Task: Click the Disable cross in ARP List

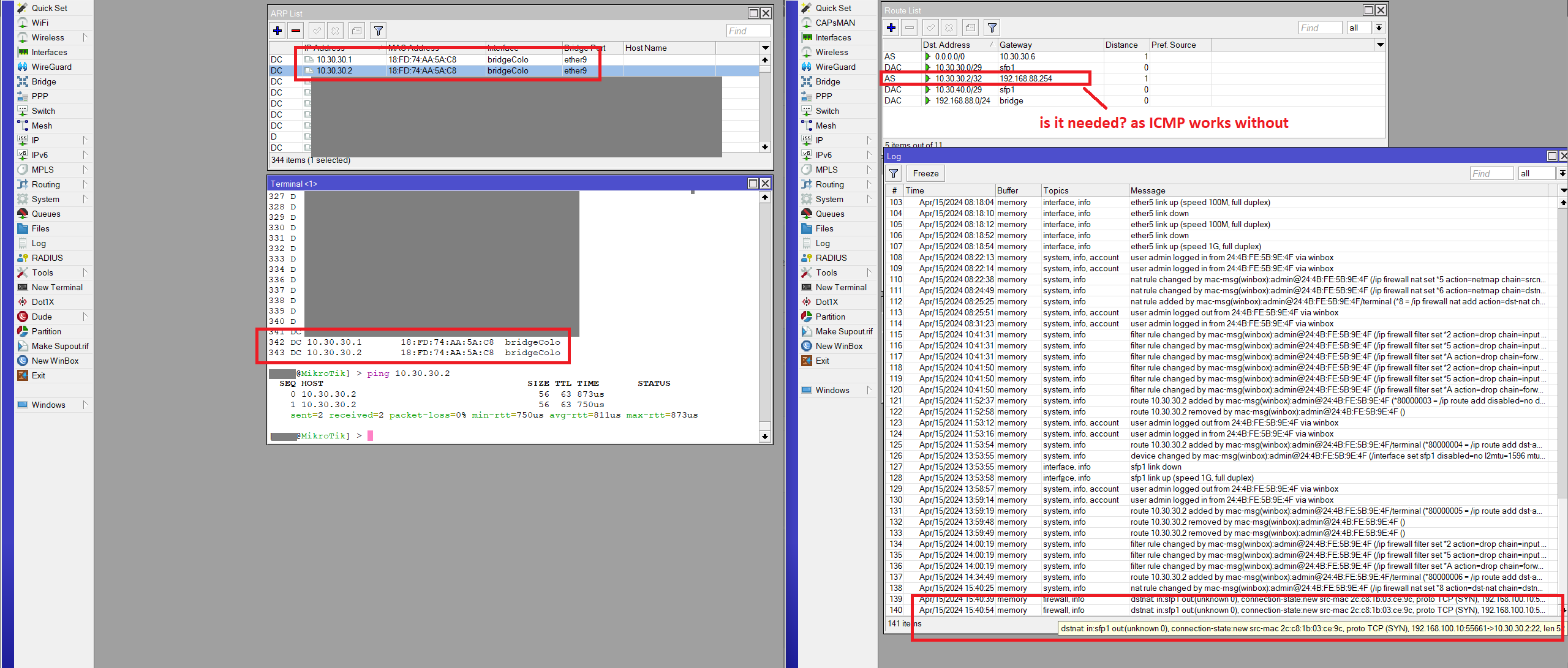Action: click(x=335, y=31)
